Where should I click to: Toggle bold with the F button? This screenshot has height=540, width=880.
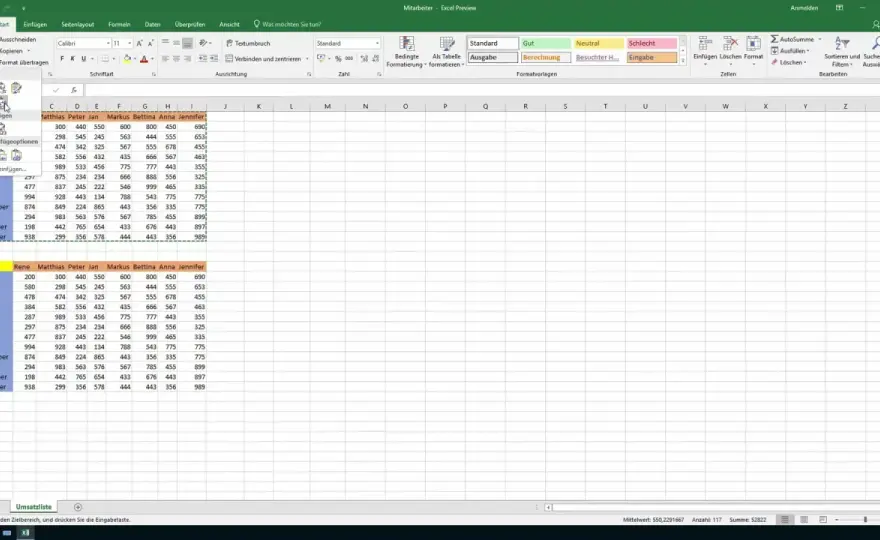point(62,59)
